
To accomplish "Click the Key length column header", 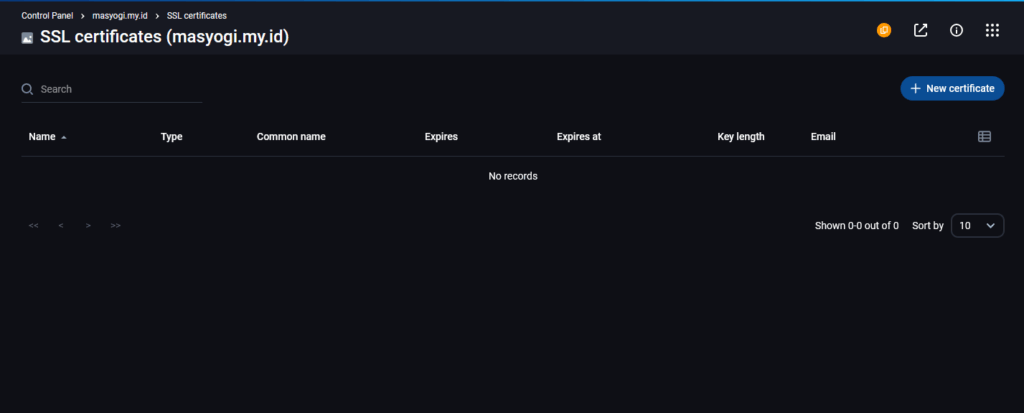I will point(741,137).
